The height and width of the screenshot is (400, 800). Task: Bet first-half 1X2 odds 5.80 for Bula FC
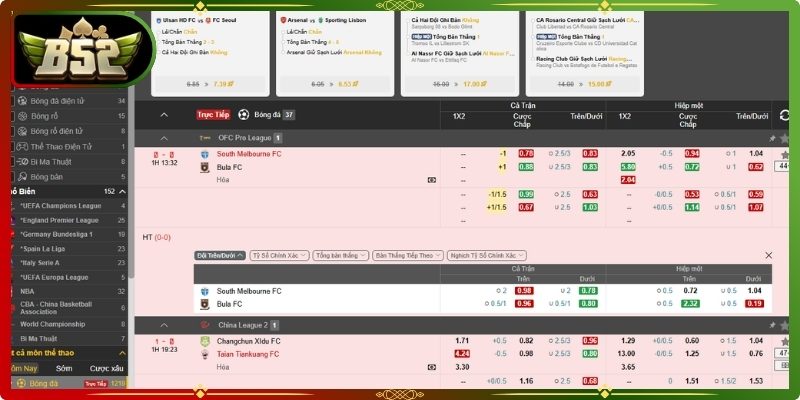tap(628, 167)
